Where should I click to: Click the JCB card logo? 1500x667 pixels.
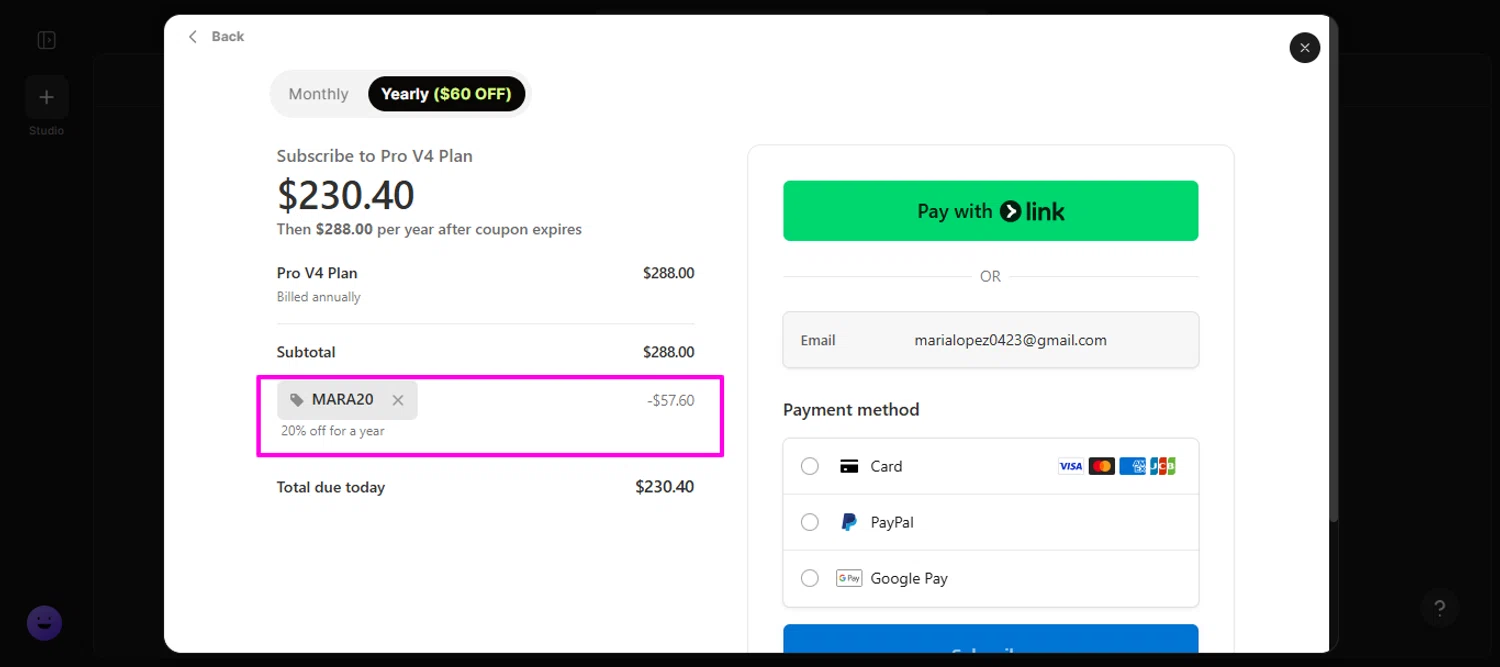tap(1163, 466)
